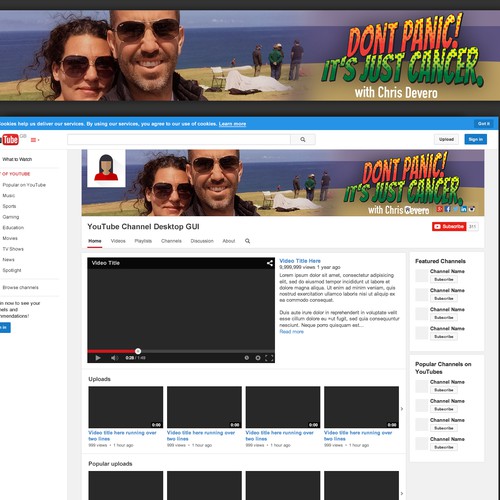Click the magnifier search button
Screen dimensions: 500x500
tap(303, 139)
